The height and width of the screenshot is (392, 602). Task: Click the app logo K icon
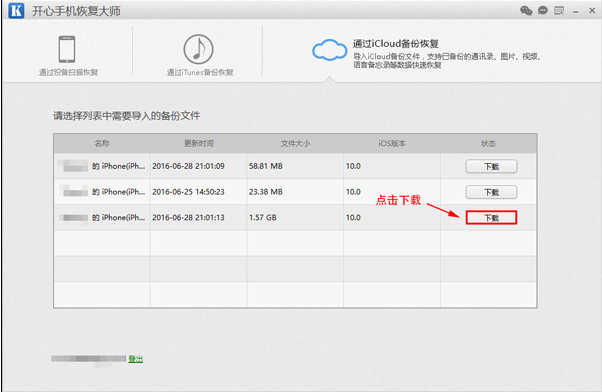tap(16, 10)
